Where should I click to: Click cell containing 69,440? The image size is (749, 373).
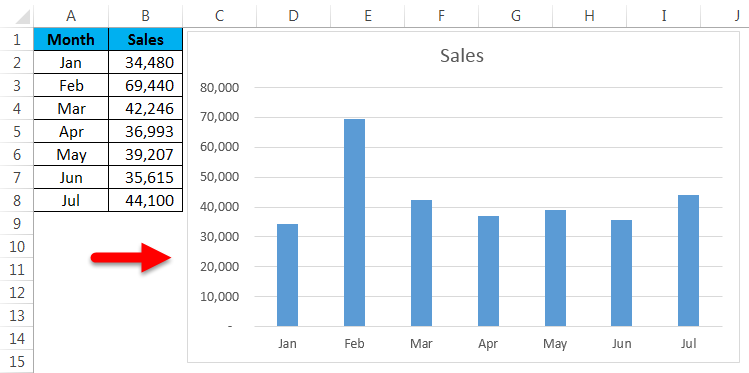point(146,86)
